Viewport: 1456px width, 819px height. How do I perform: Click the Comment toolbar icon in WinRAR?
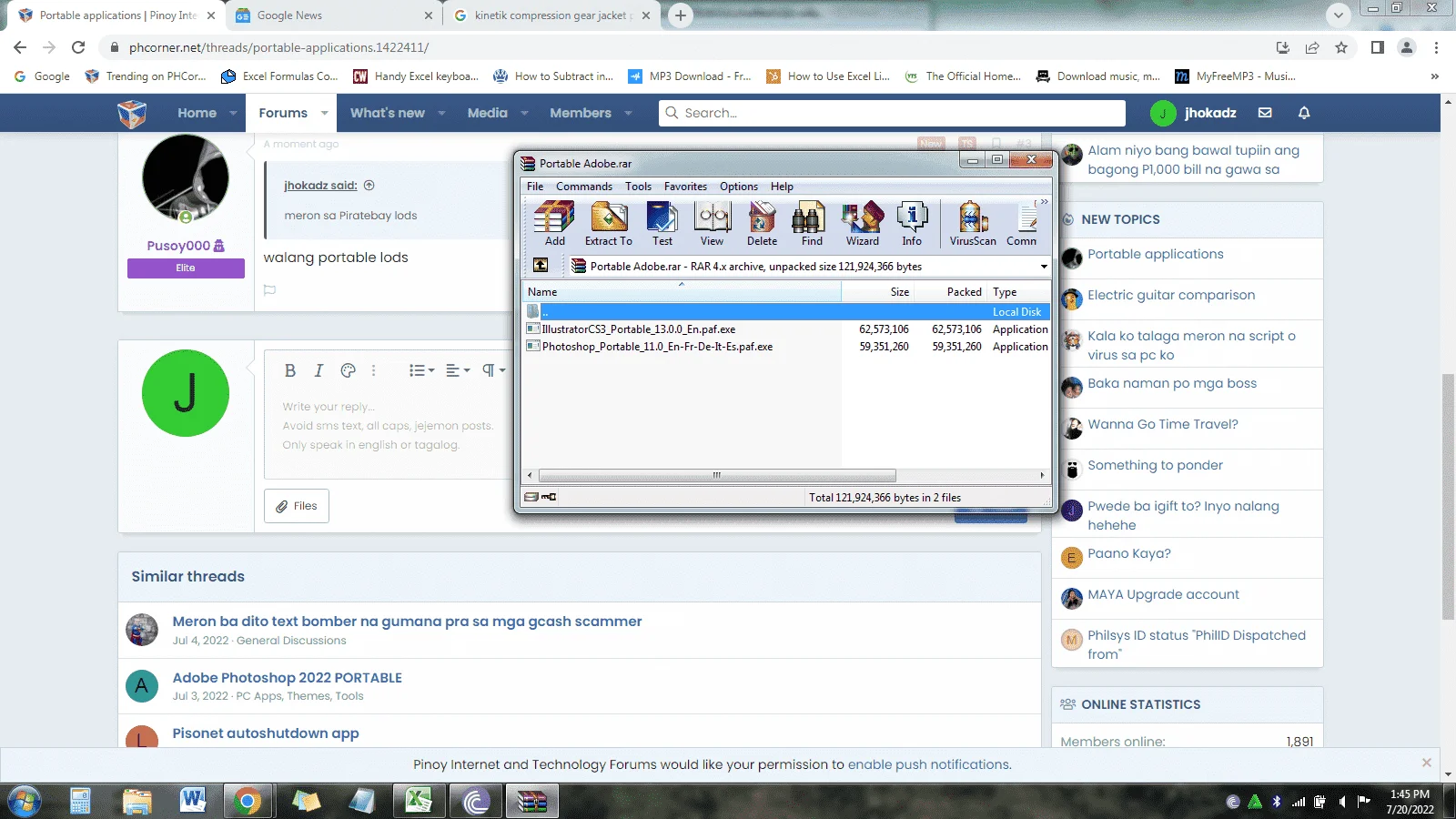1022,224
